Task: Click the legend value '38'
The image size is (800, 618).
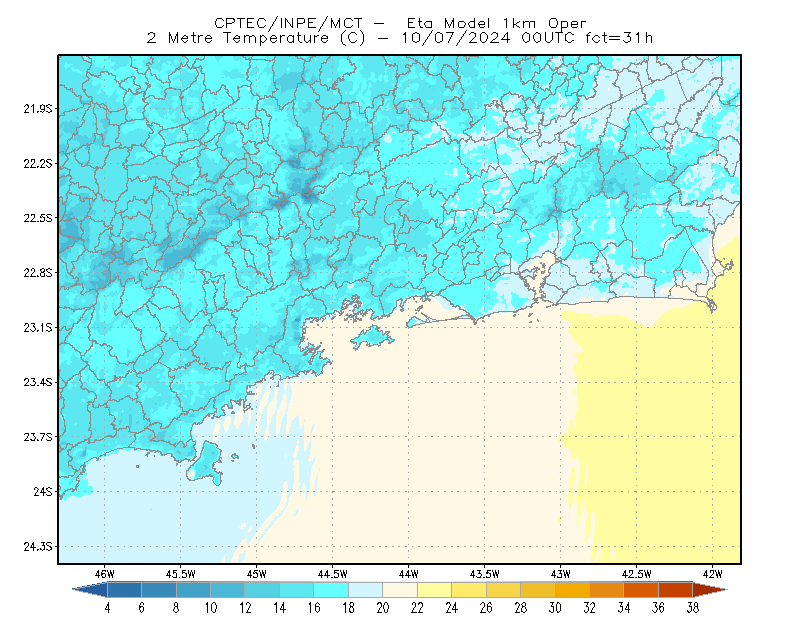Action: point(693,608)
